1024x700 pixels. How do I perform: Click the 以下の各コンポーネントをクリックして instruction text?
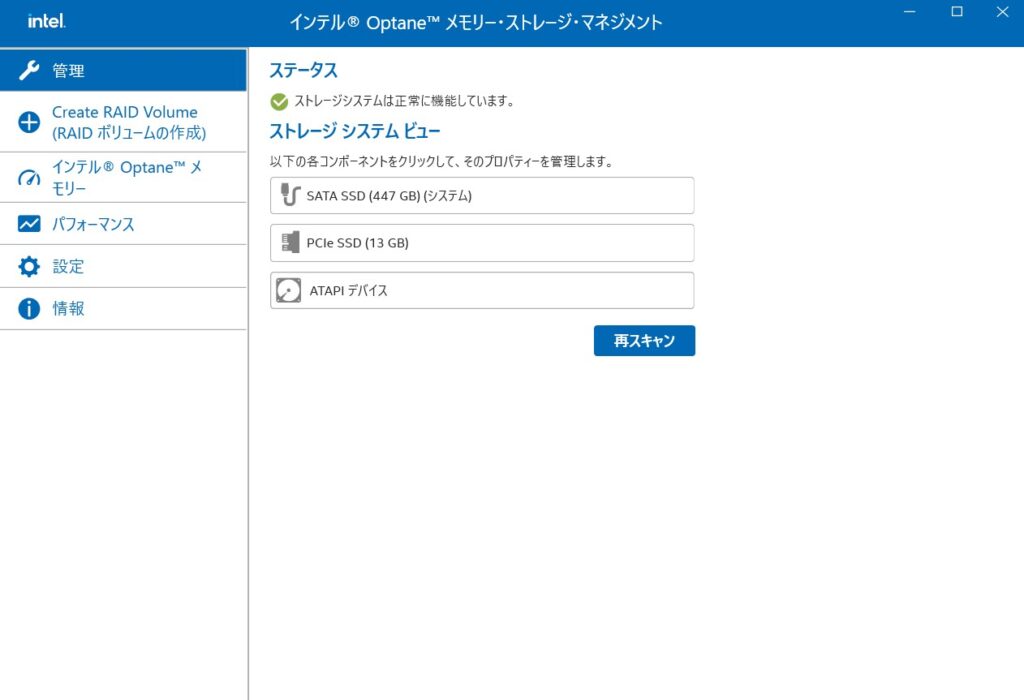441,161
